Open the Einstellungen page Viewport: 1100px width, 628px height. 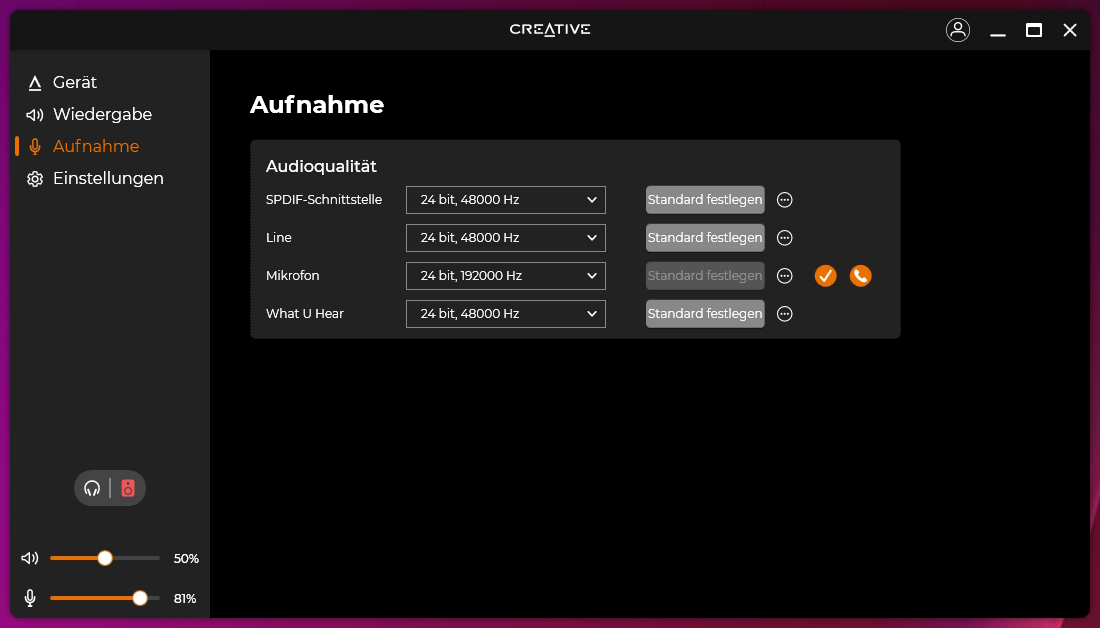(108, 178)
